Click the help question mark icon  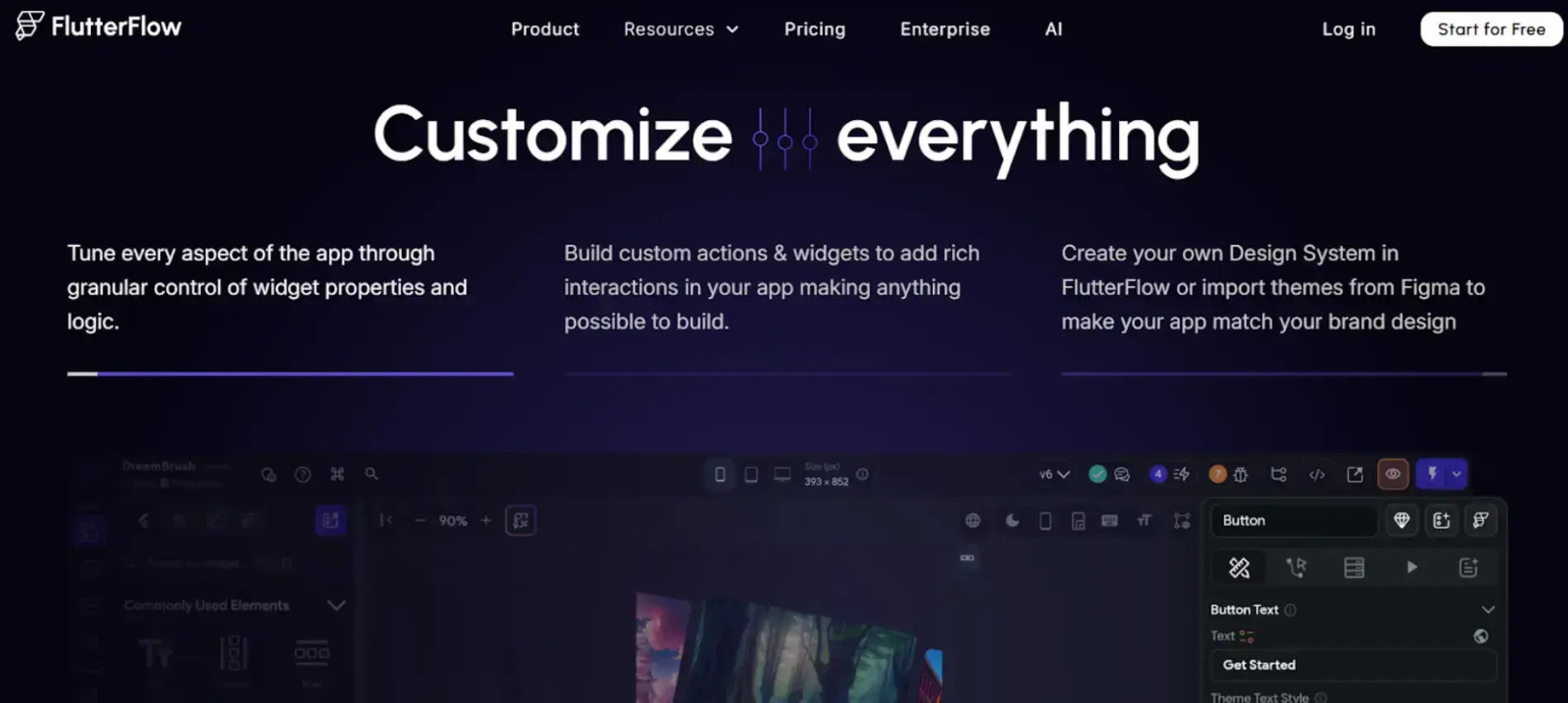pyautogui.click(x=303, y=475)
